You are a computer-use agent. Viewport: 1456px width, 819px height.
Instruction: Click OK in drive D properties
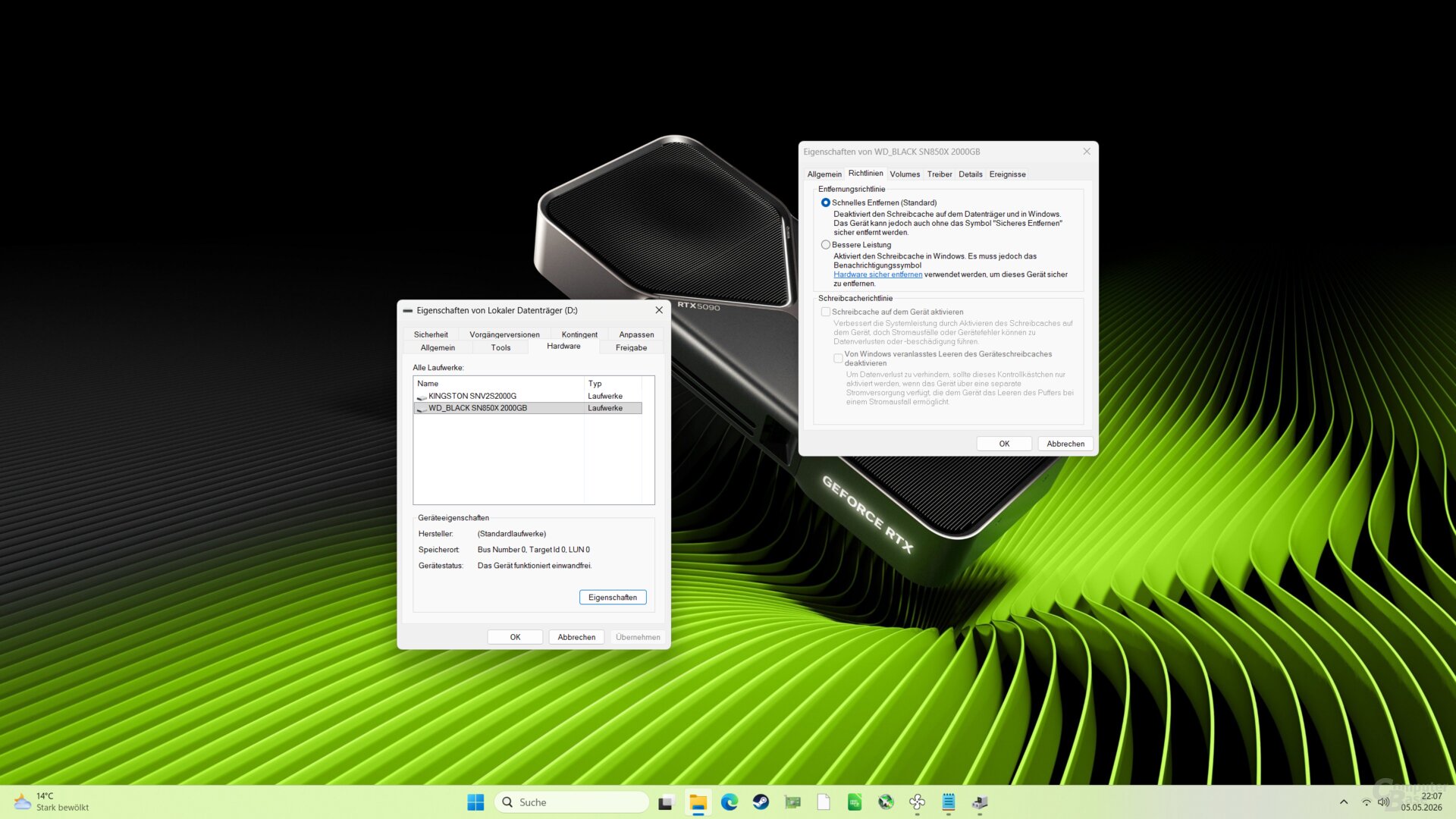click(515, 637)
